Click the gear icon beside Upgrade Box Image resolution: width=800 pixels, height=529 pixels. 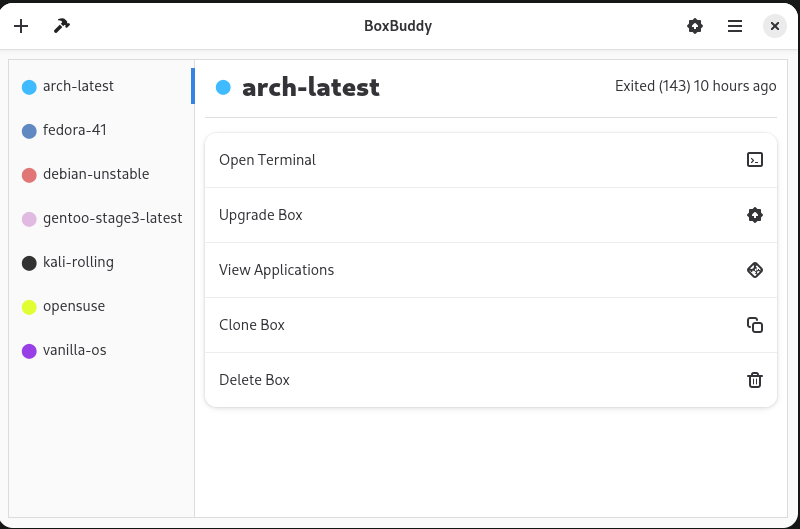[755, 215]
